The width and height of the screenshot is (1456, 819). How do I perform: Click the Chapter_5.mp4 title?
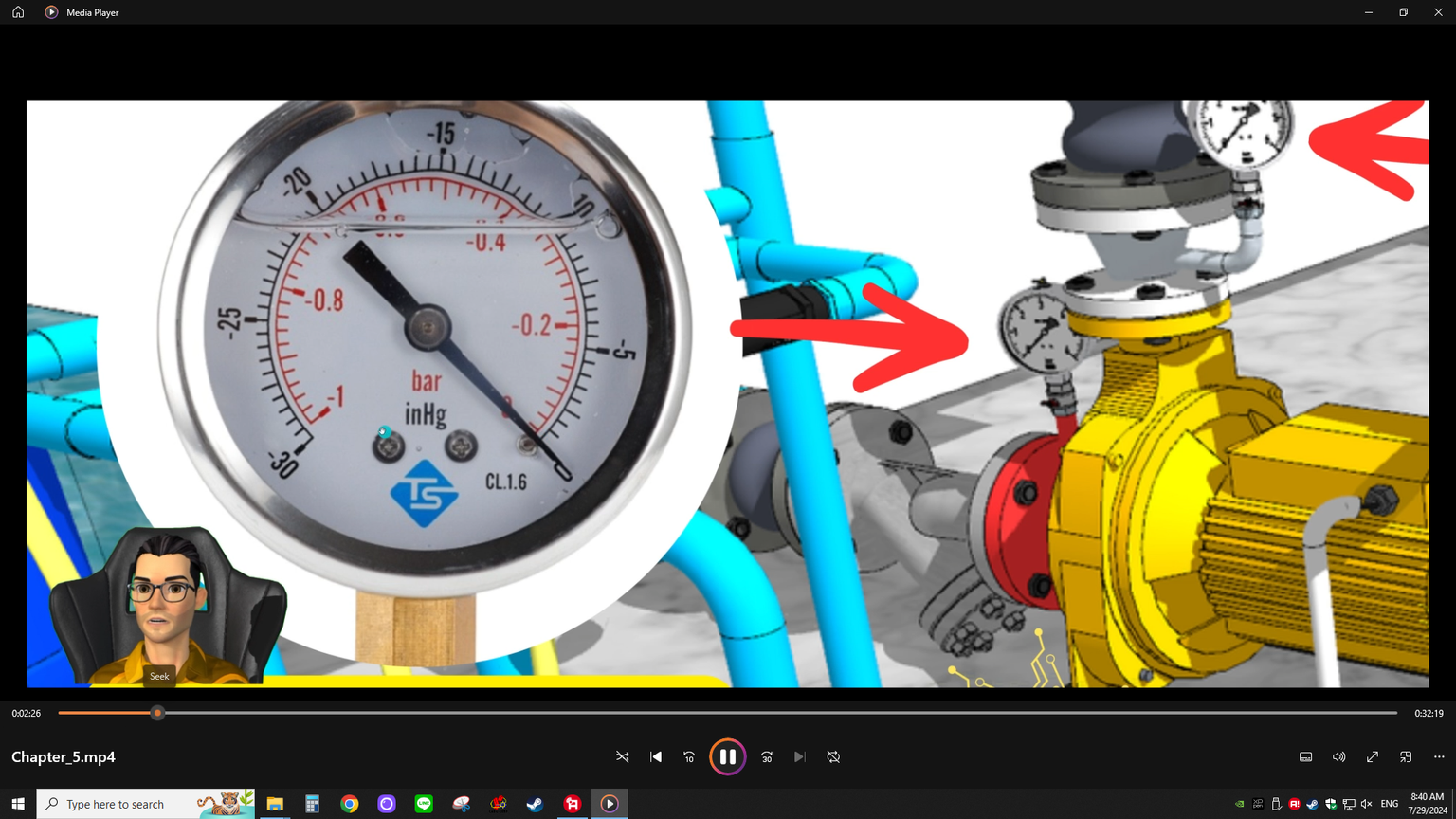click(x=64, y=757)
